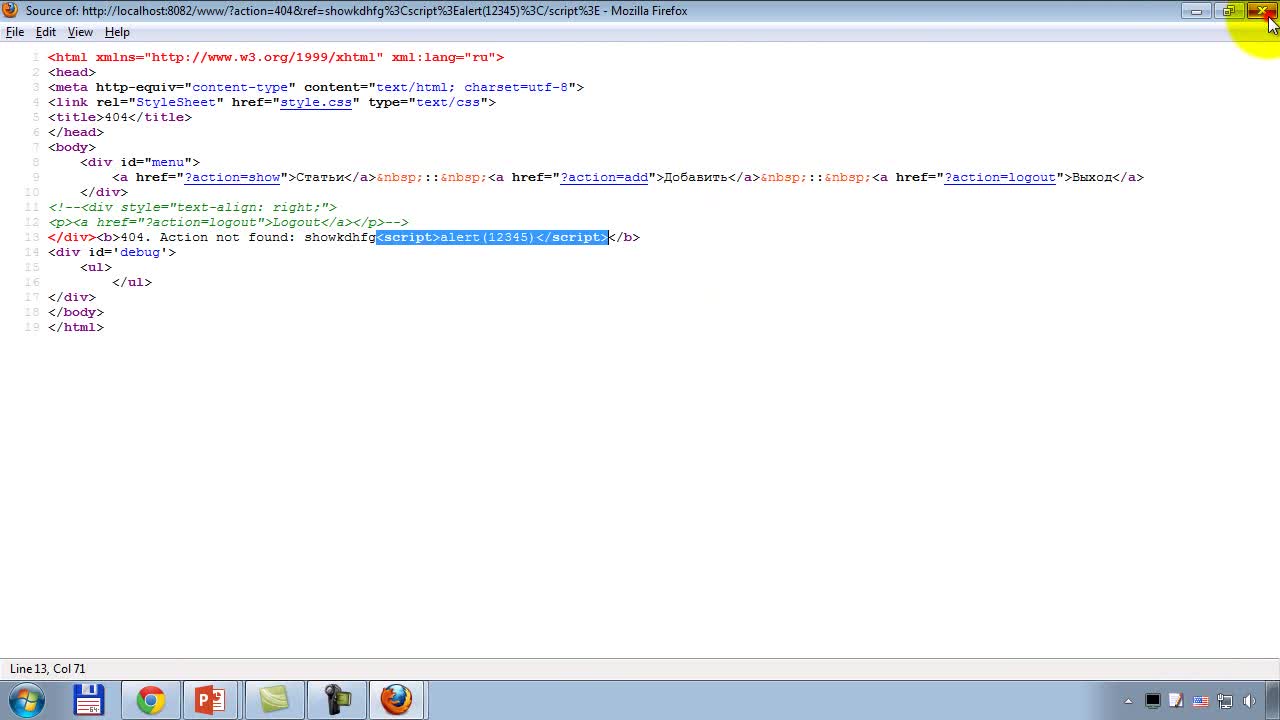Screen dimensions: 1280x720
Task: Switch to Google Chrome in taskbar
Action: coord(151,700)
